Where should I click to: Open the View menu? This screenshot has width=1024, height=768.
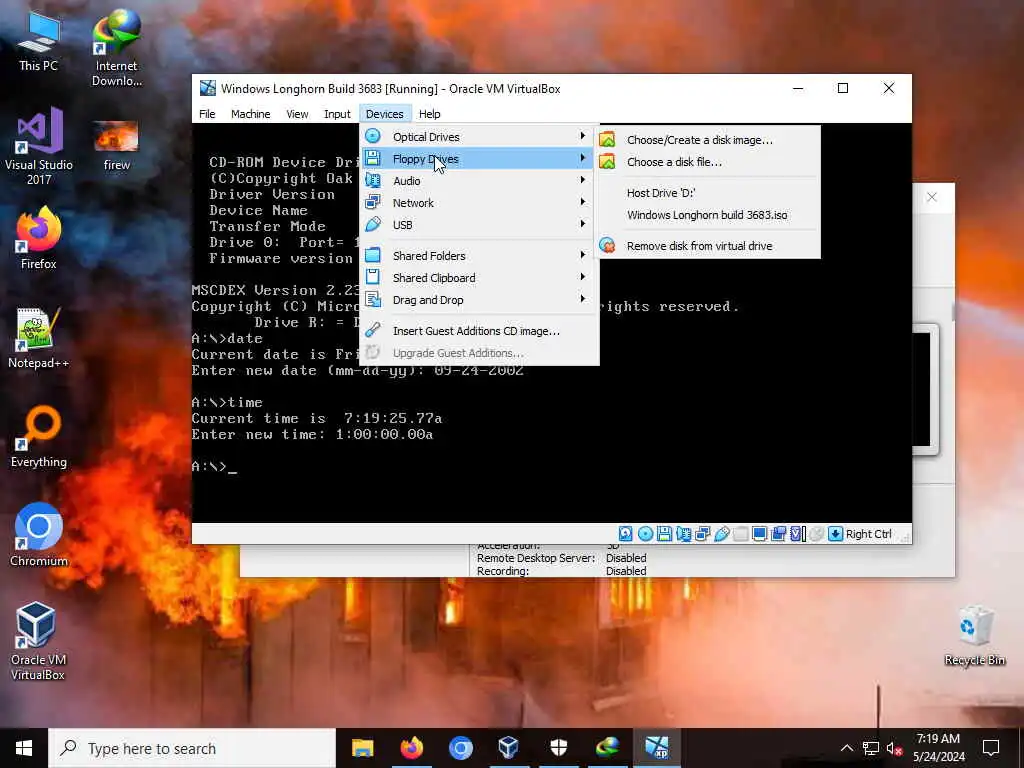[297, 114]
